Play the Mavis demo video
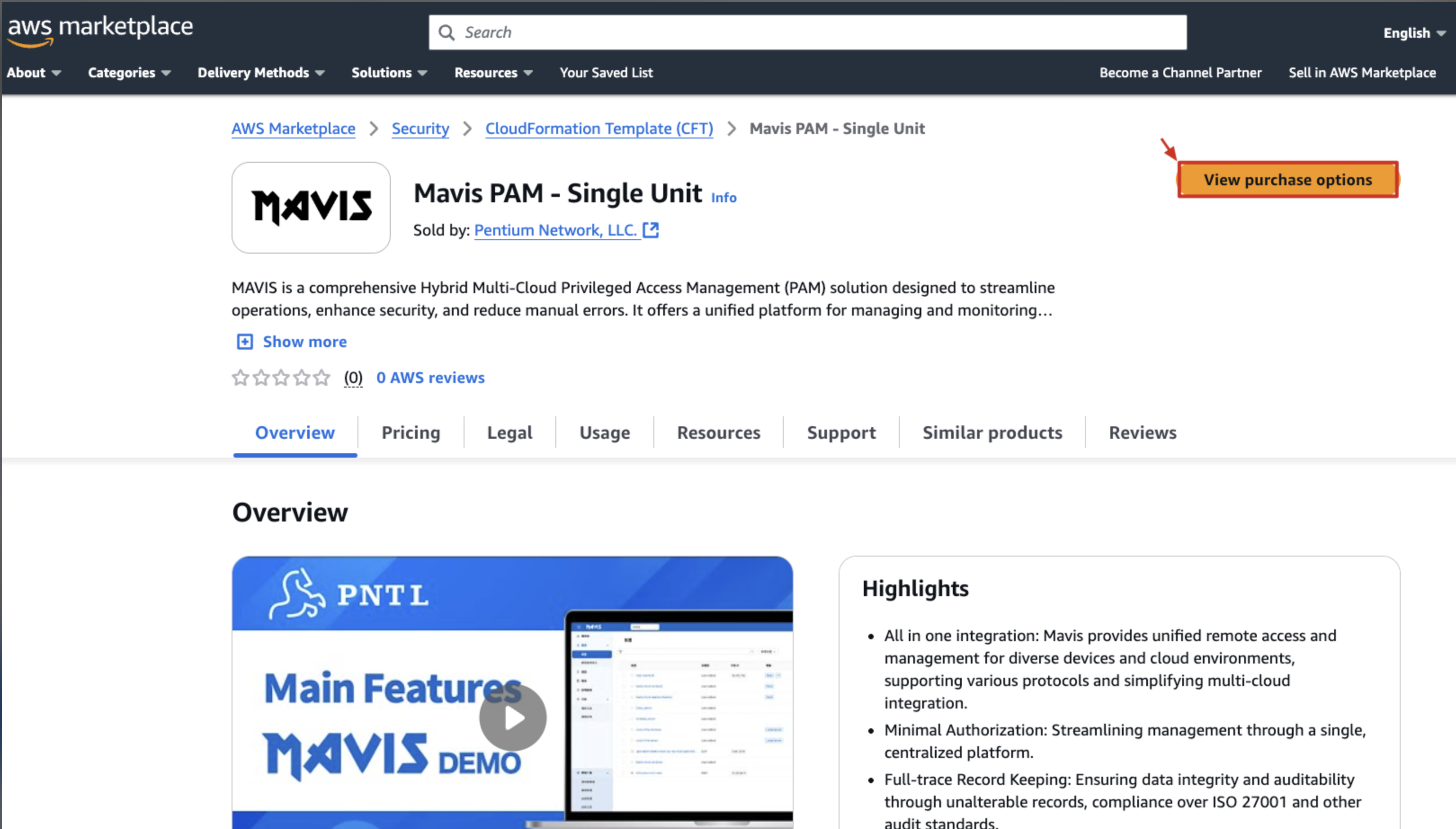Image resolution: width=1456 pixels, height=829 pixels. (x=513, y=718)
